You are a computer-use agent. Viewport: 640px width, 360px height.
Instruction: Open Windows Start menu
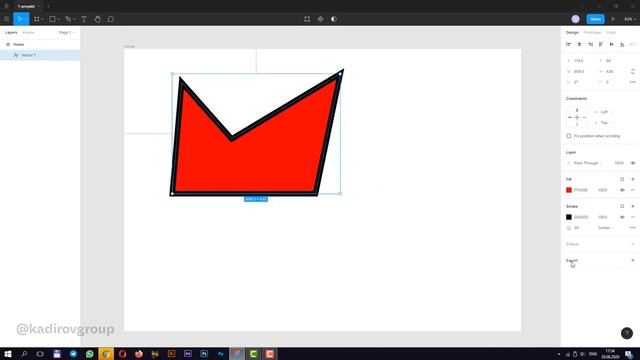click(x=8, y=354)
